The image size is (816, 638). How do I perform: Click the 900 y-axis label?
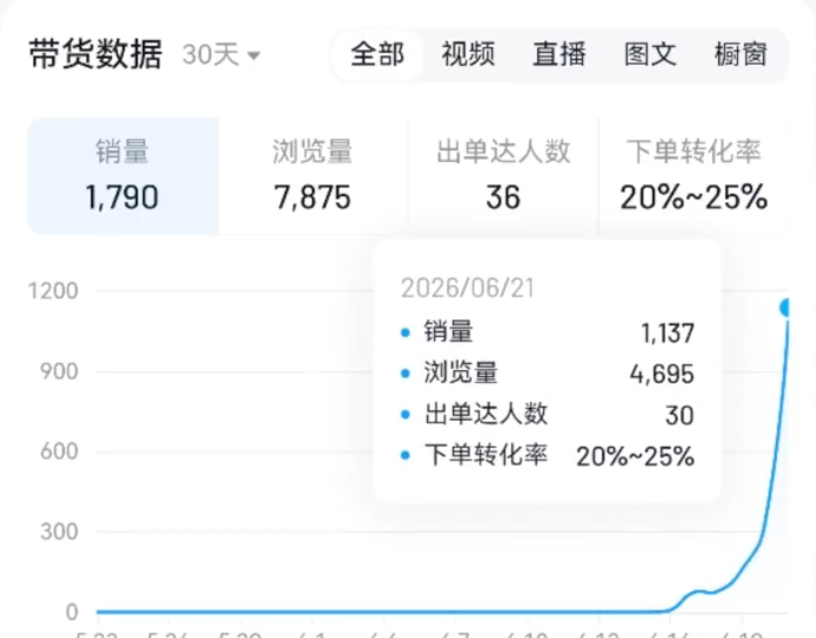click(x=59, y=372)
